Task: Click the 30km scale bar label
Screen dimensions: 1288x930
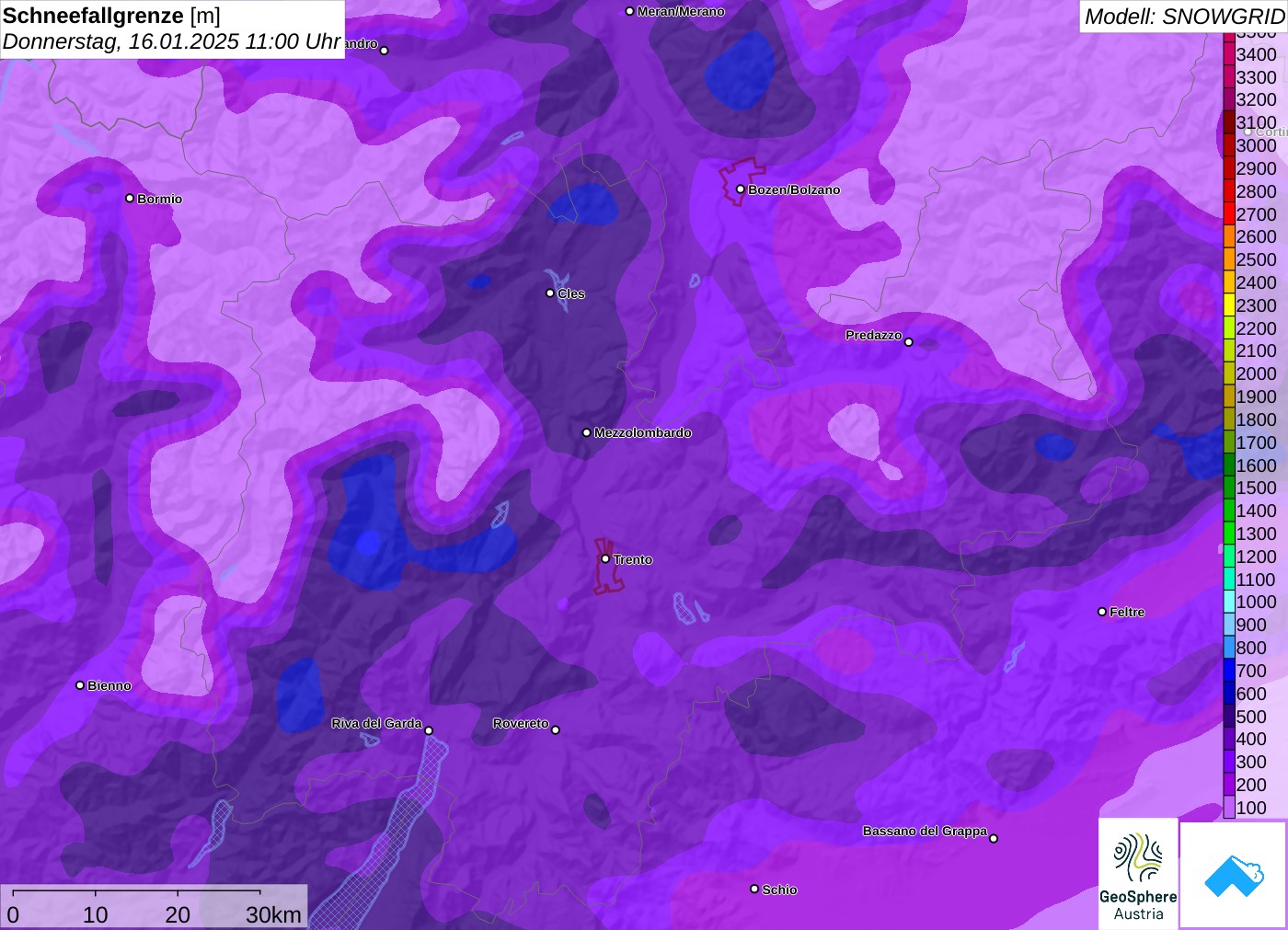Action: [x=273, y=914]
